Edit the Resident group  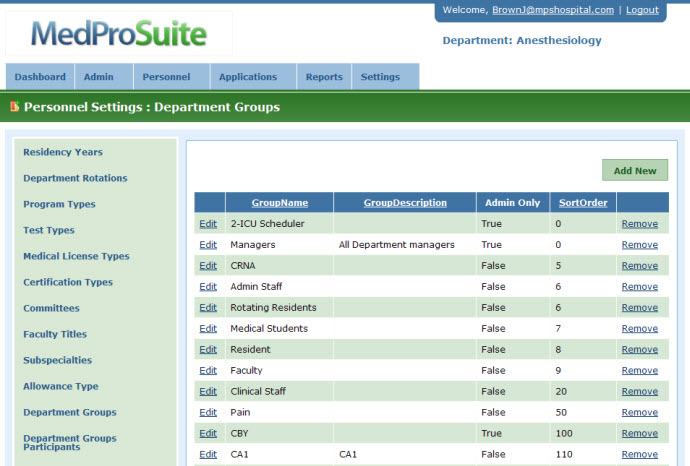[x=208, y=349]
